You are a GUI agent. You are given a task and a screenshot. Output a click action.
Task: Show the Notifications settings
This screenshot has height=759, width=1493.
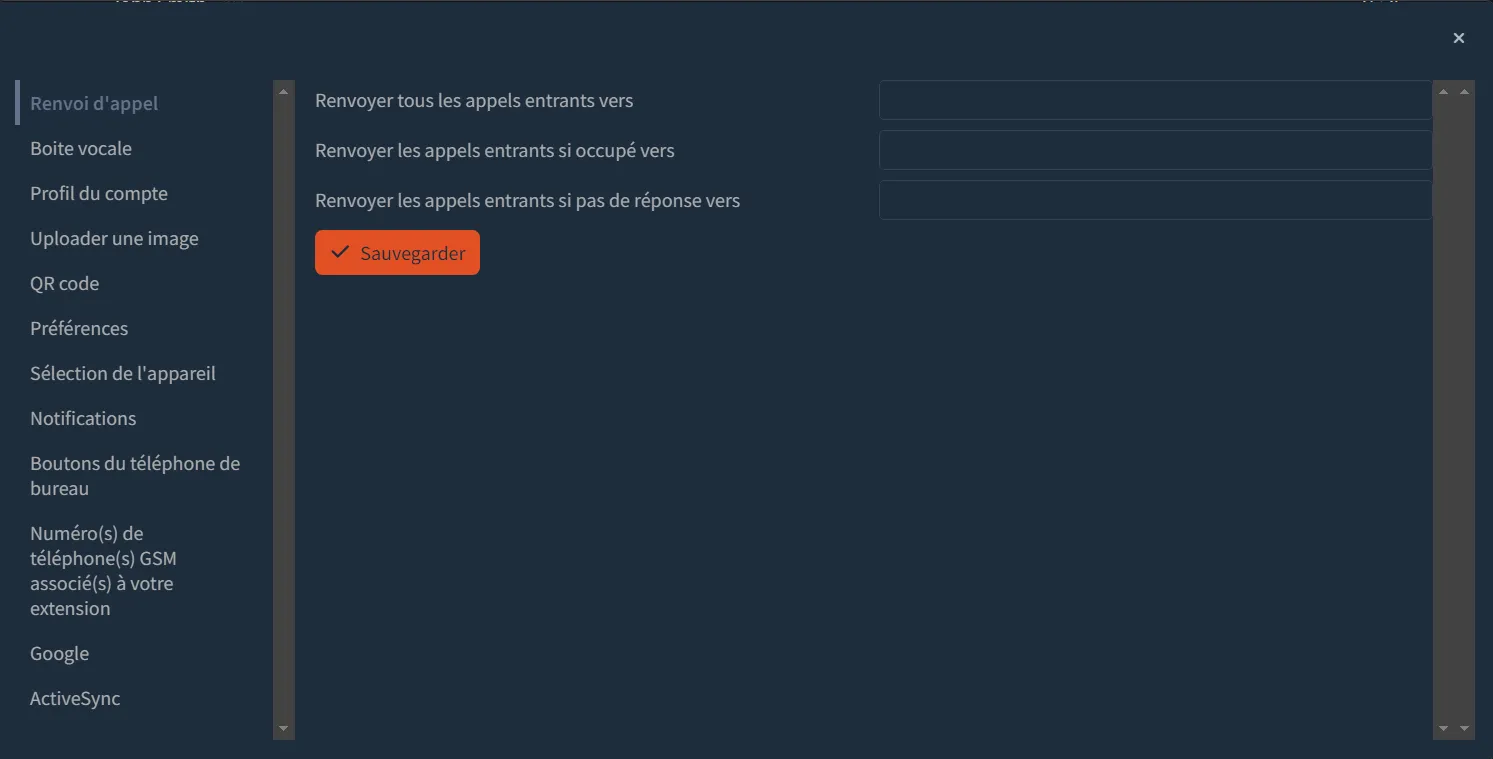pyautogui.click(x=83, y=418)
